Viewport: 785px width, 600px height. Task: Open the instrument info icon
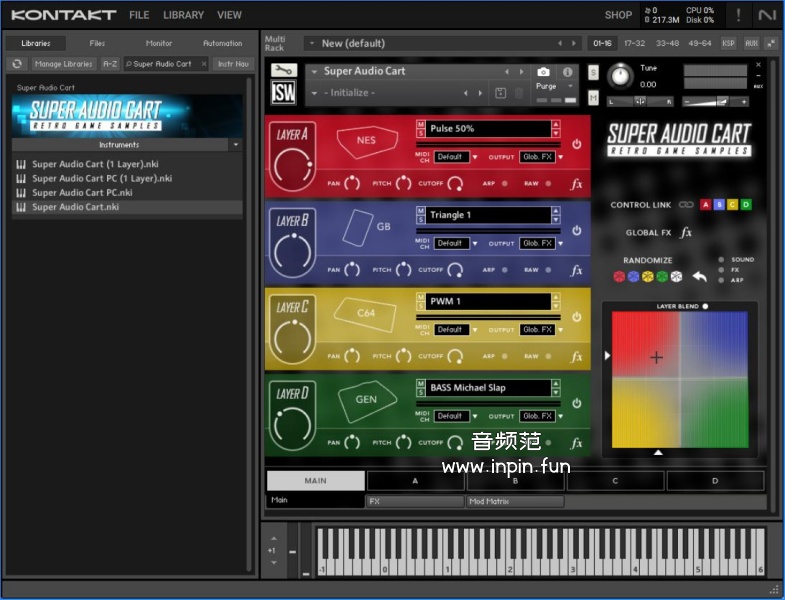568,72
